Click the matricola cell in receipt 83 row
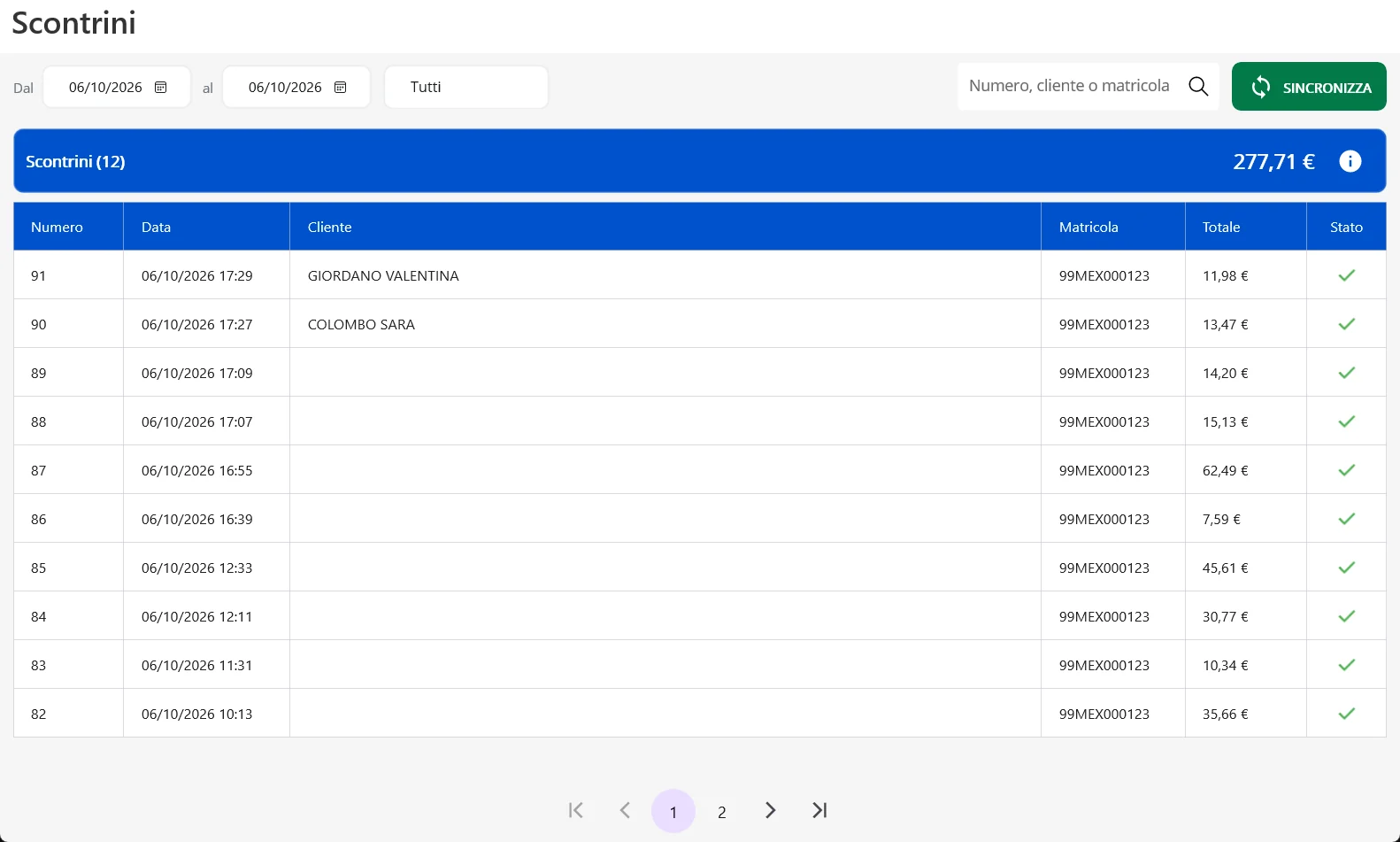The image size is (1400, 842). coord(1113,665)
